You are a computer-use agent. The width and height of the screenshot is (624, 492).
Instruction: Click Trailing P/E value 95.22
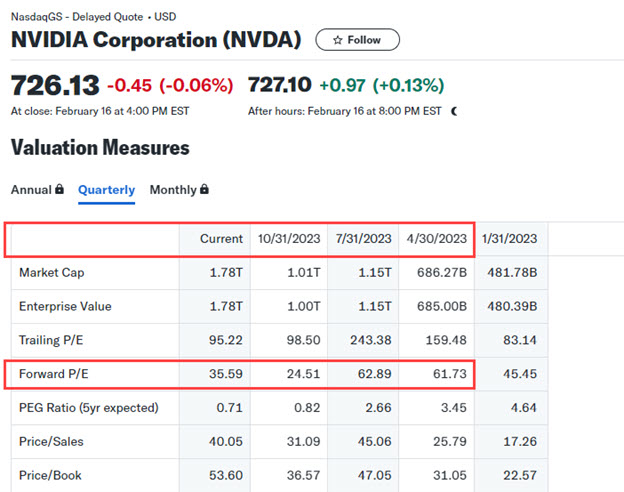[226, 340]
